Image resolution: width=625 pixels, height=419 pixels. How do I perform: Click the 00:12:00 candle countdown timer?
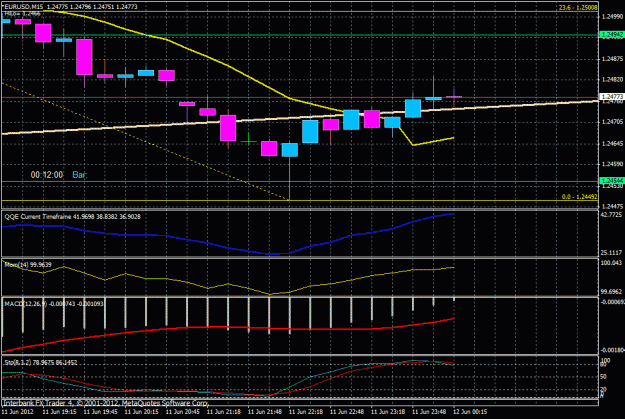click(x=47, y=175)
